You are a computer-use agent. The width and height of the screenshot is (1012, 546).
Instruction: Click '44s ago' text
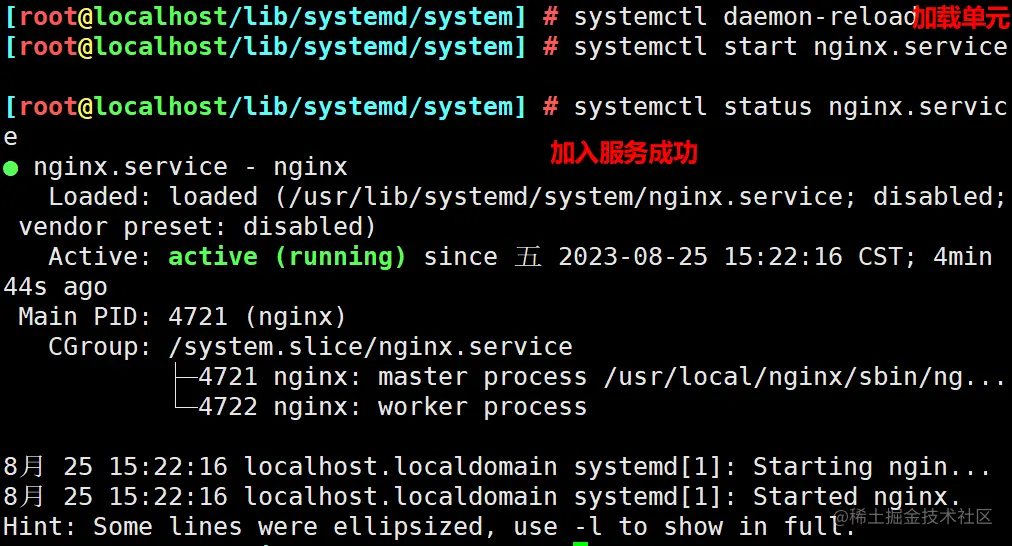click(x=56, y=287)
